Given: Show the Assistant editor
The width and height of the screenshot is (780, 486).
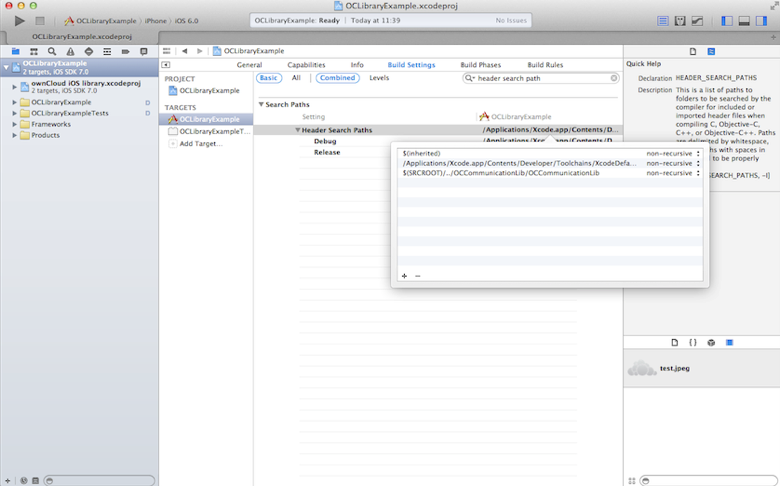Looking at the screenshot, I should coord(679,20).
